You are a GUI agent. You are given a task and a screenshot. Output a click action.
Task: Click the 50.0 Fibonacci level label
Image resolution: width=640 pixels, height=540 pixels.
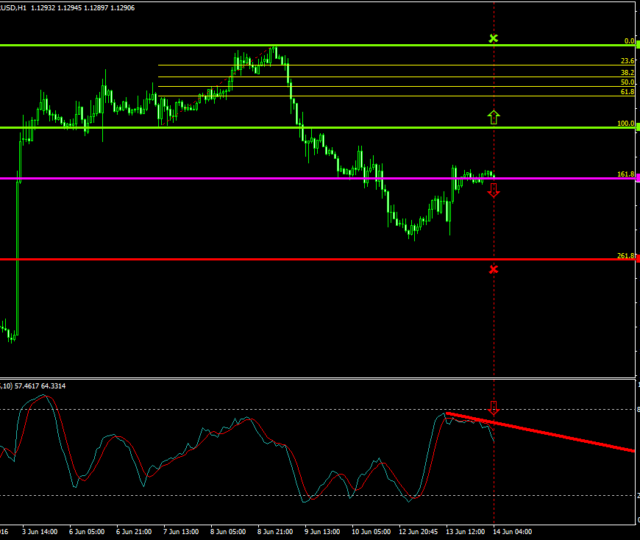click(x=627, y=82)
